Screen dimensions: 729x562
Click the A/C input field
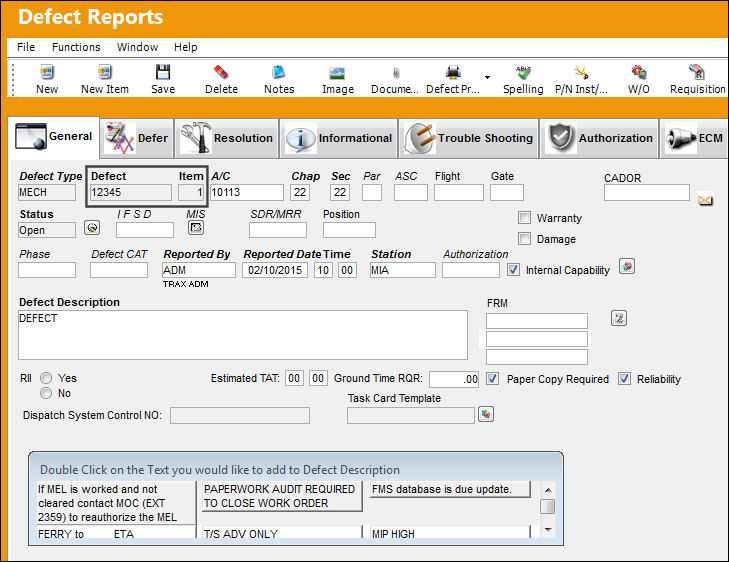[246, 192]
